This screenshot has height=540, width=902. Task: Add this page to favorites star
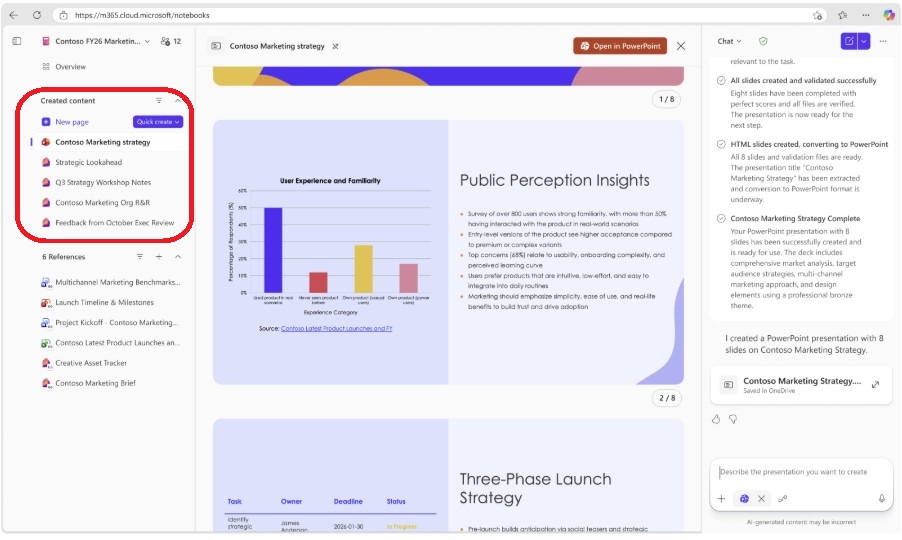pyautogui.click(x=817, y=16)
